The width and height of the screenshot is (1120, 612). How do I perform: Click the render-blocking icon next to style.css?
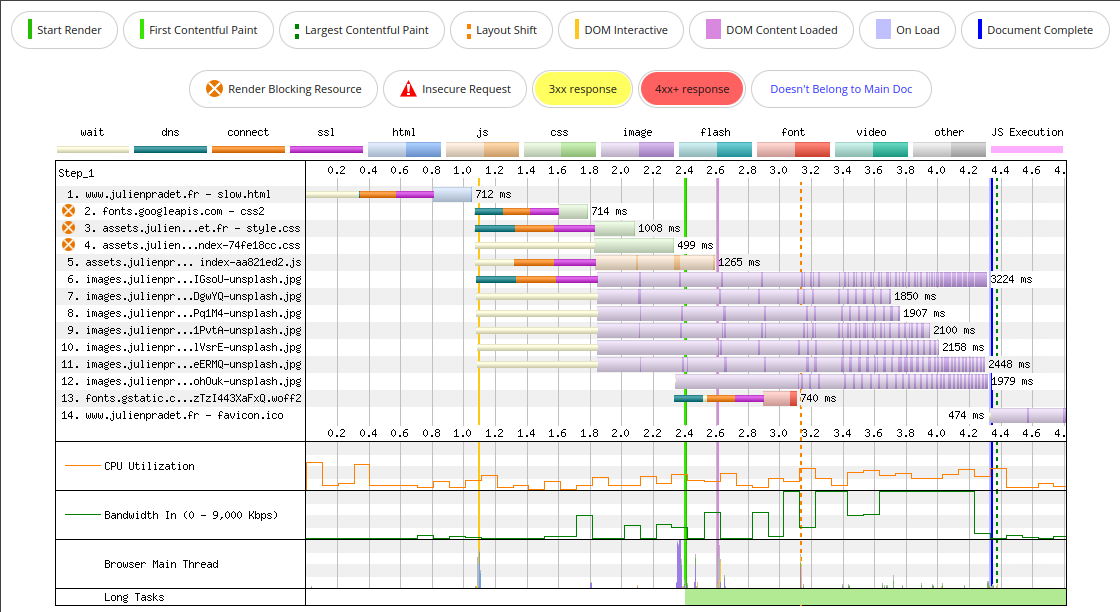[68, 228]
